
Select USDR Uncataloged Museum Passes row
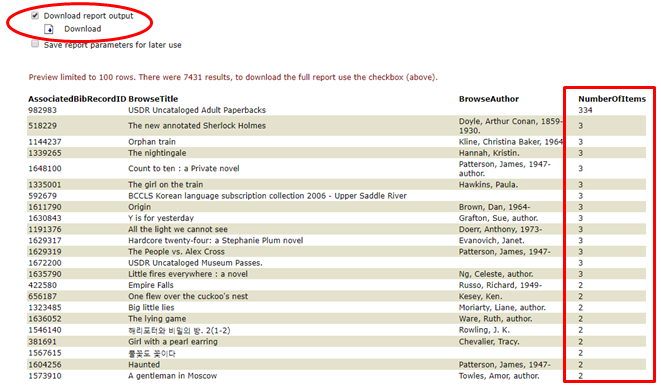[336, 263]
